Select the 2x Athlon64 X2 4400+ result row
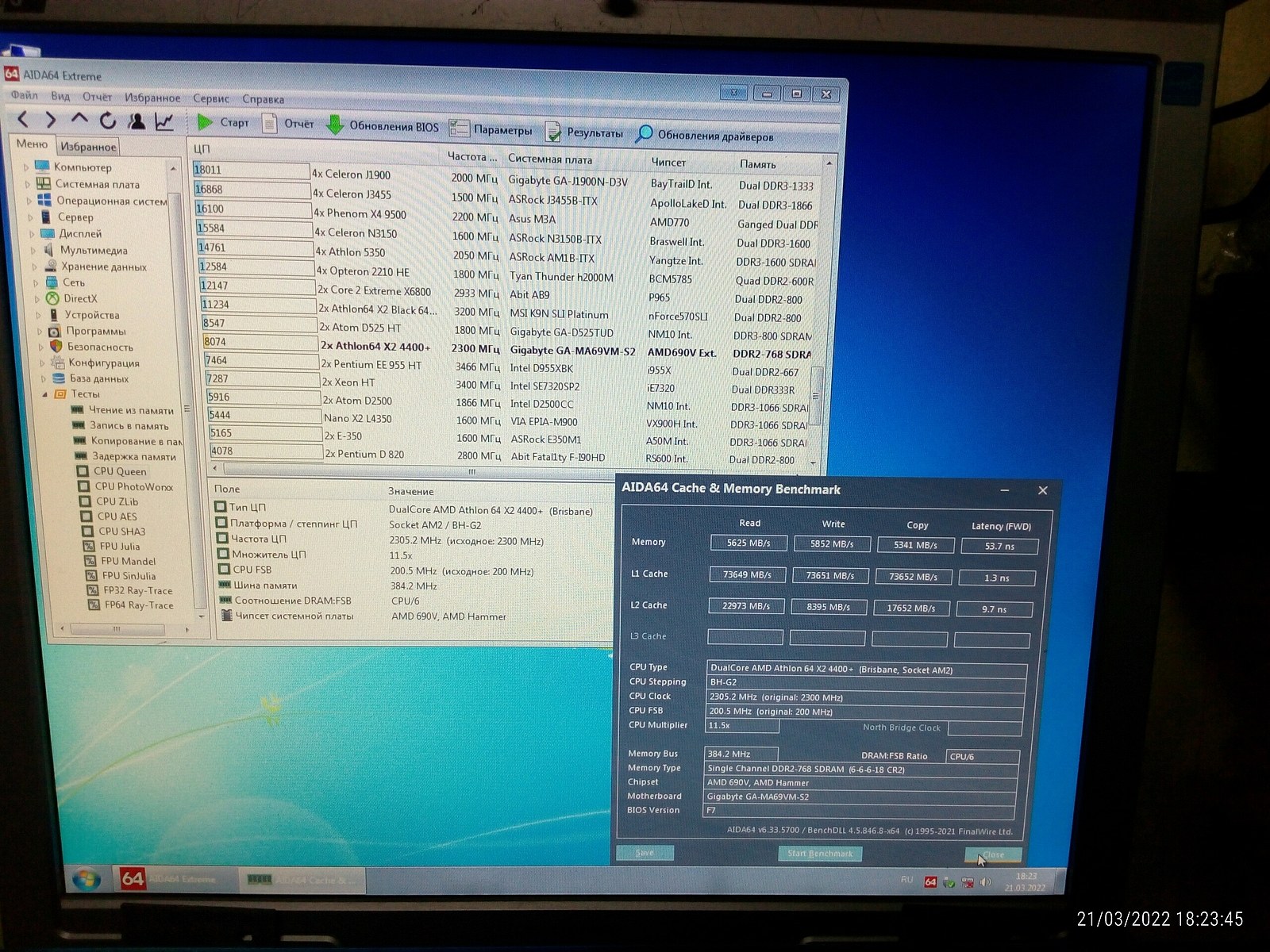The height and width of the screenshot is (952, 1270). (508, 348)
